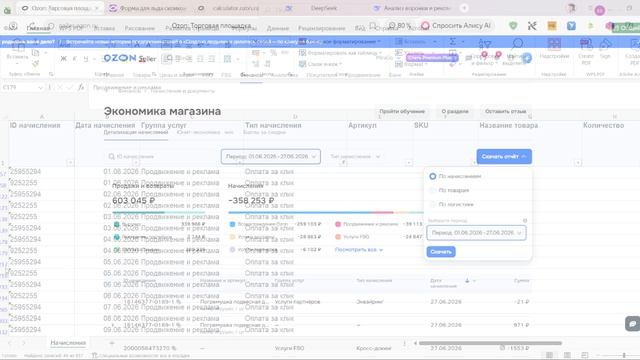The image size is (640, 360).
Task: Click the green shield protection icon in browser
Action: coord(513,26)
